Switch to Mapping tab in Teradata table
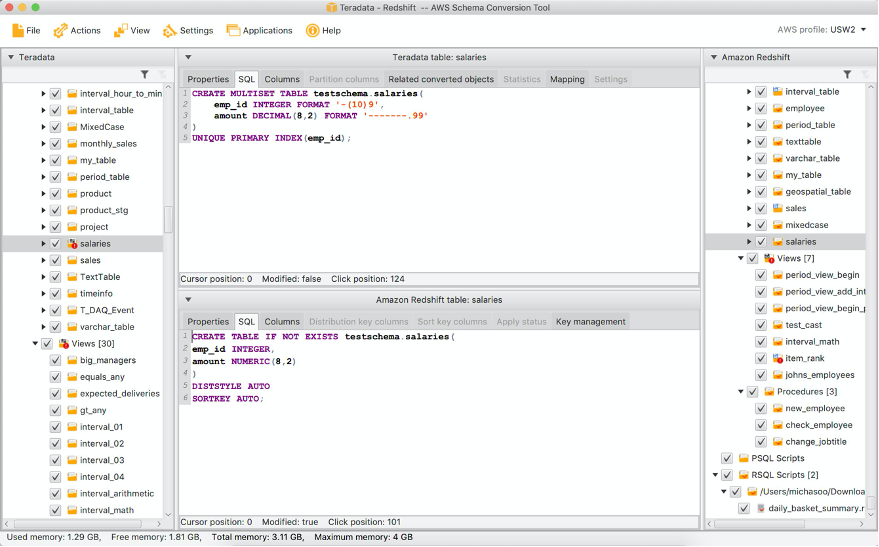 pyautogui.click(x=567, y=79)
